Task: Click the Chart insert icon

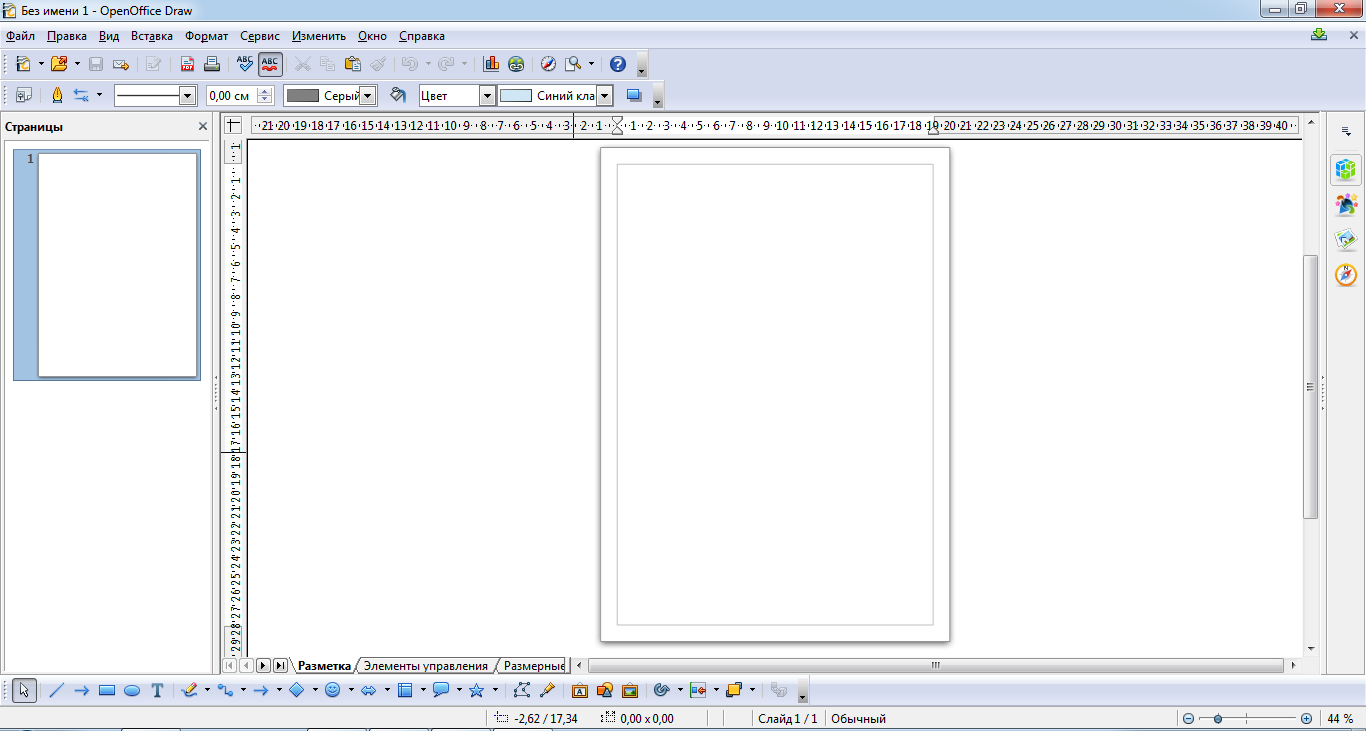Action: point(491,64)
